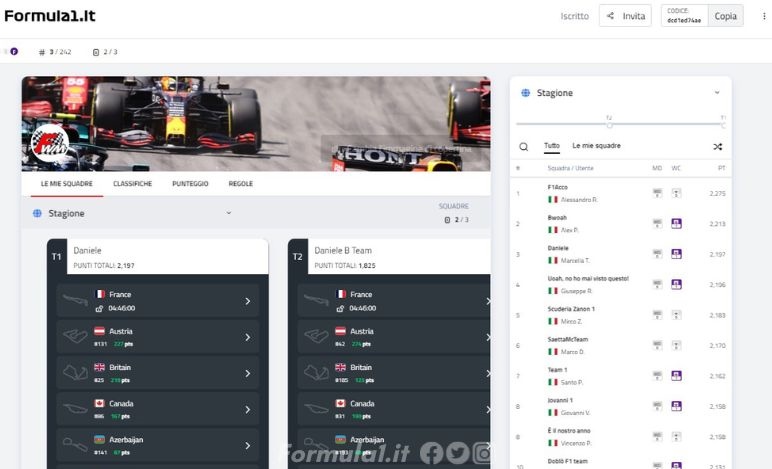Click Twitter icon in the watermark

456,453
